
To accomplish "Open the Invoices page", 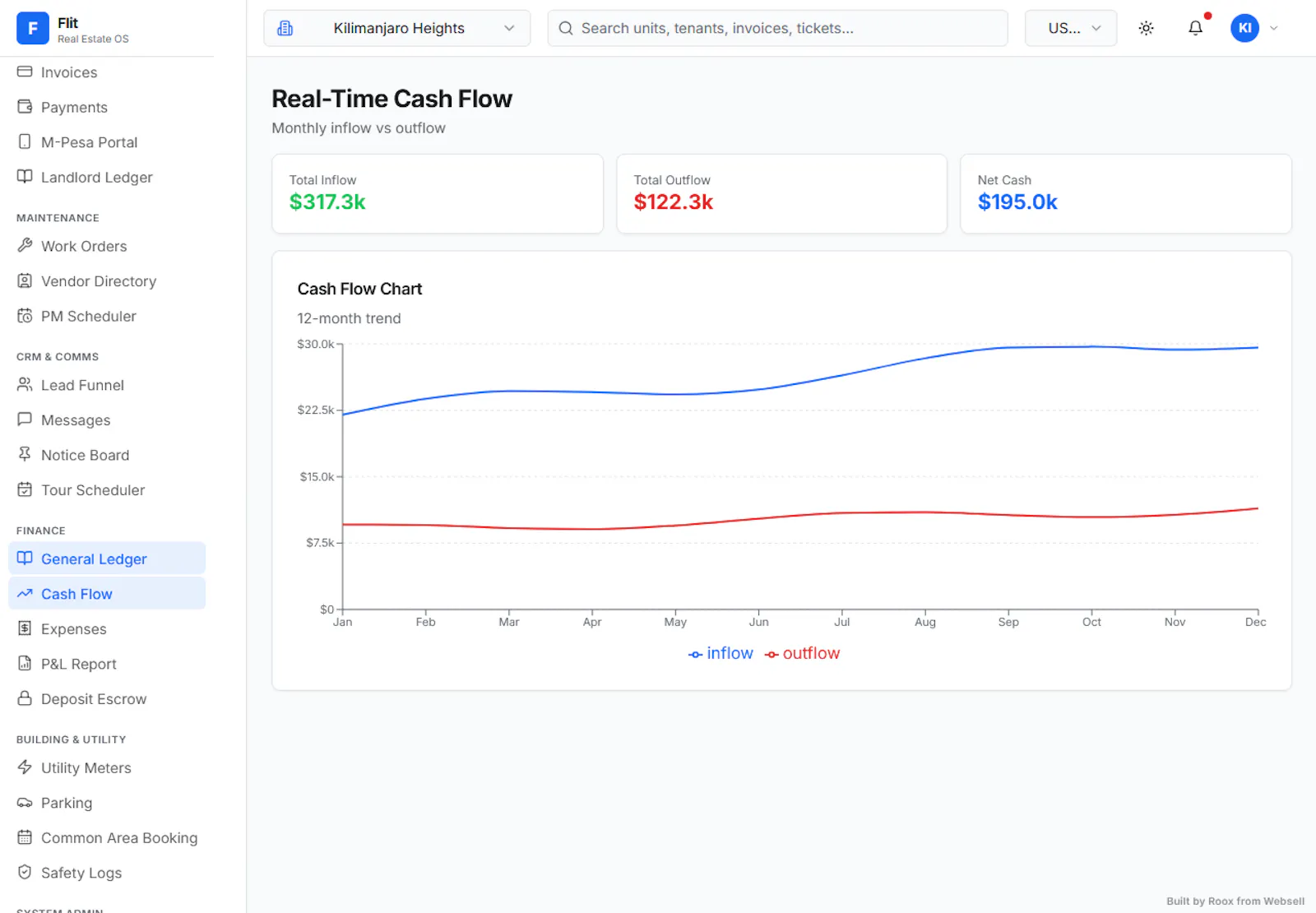I will click(107, 72).
